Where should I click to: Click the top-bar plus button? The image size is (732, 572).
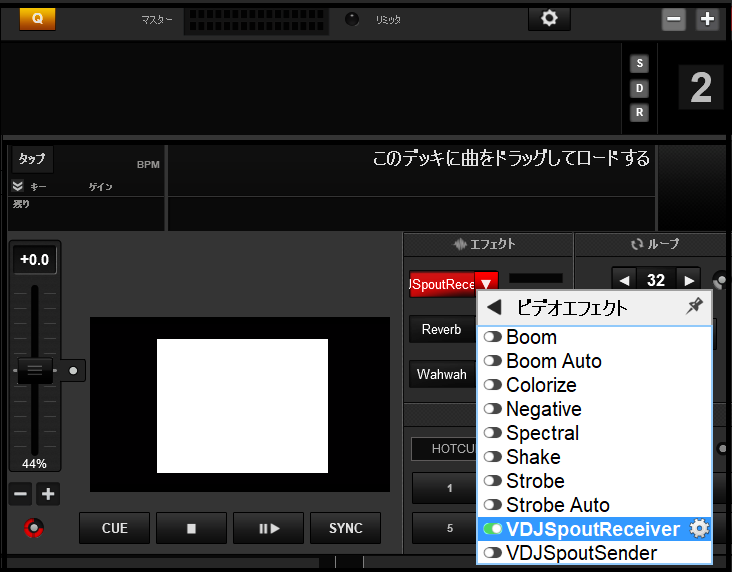click(x=707, y=19)
